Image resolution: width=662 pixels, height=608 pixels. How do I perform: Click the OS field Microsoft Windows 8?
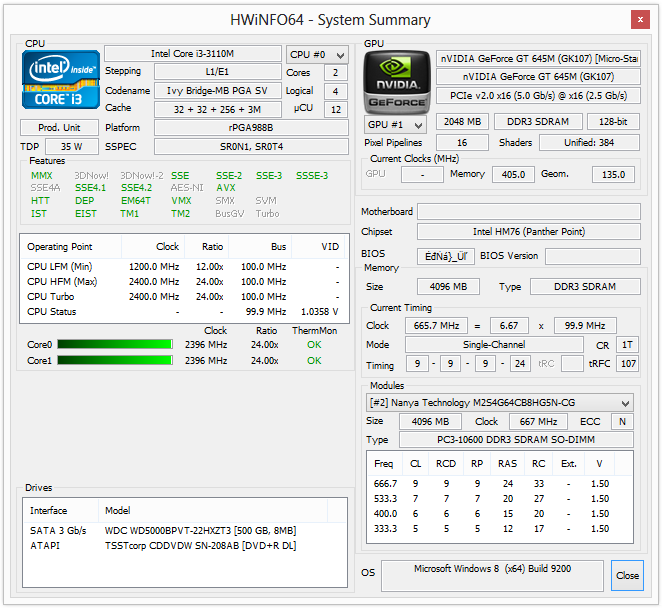pos(492,576)
